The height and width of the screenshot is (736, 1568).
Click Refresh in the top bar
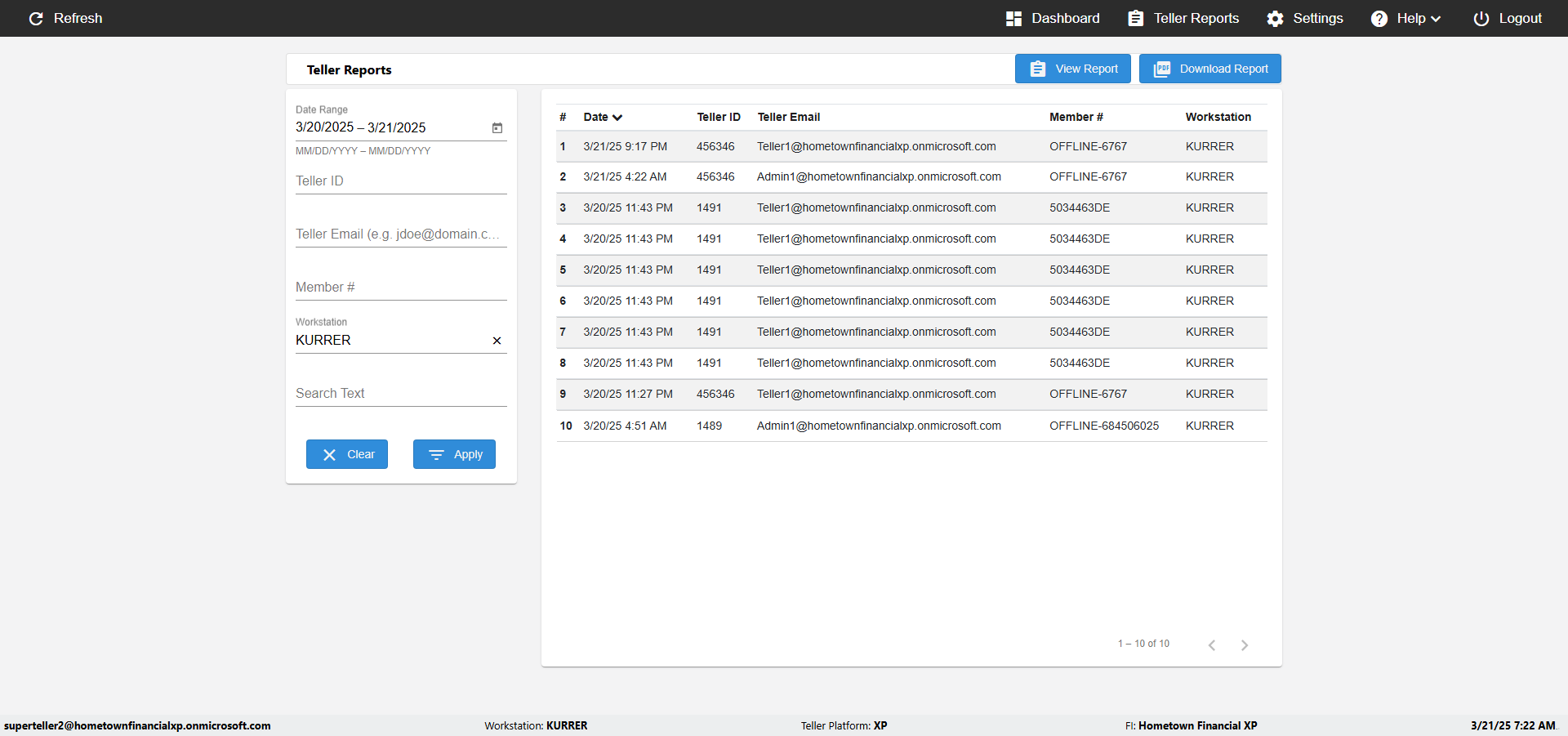[x=65, y=18]
